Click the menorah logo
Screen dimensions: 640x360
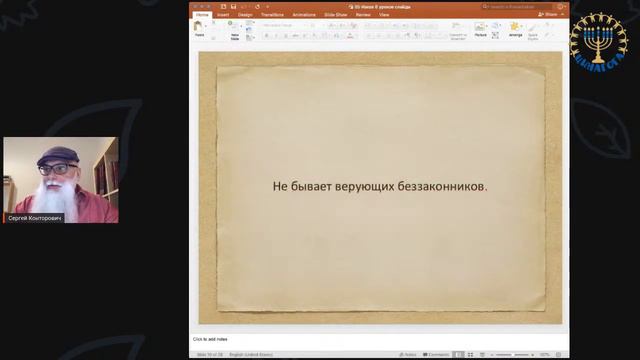(x=599, y=42)
